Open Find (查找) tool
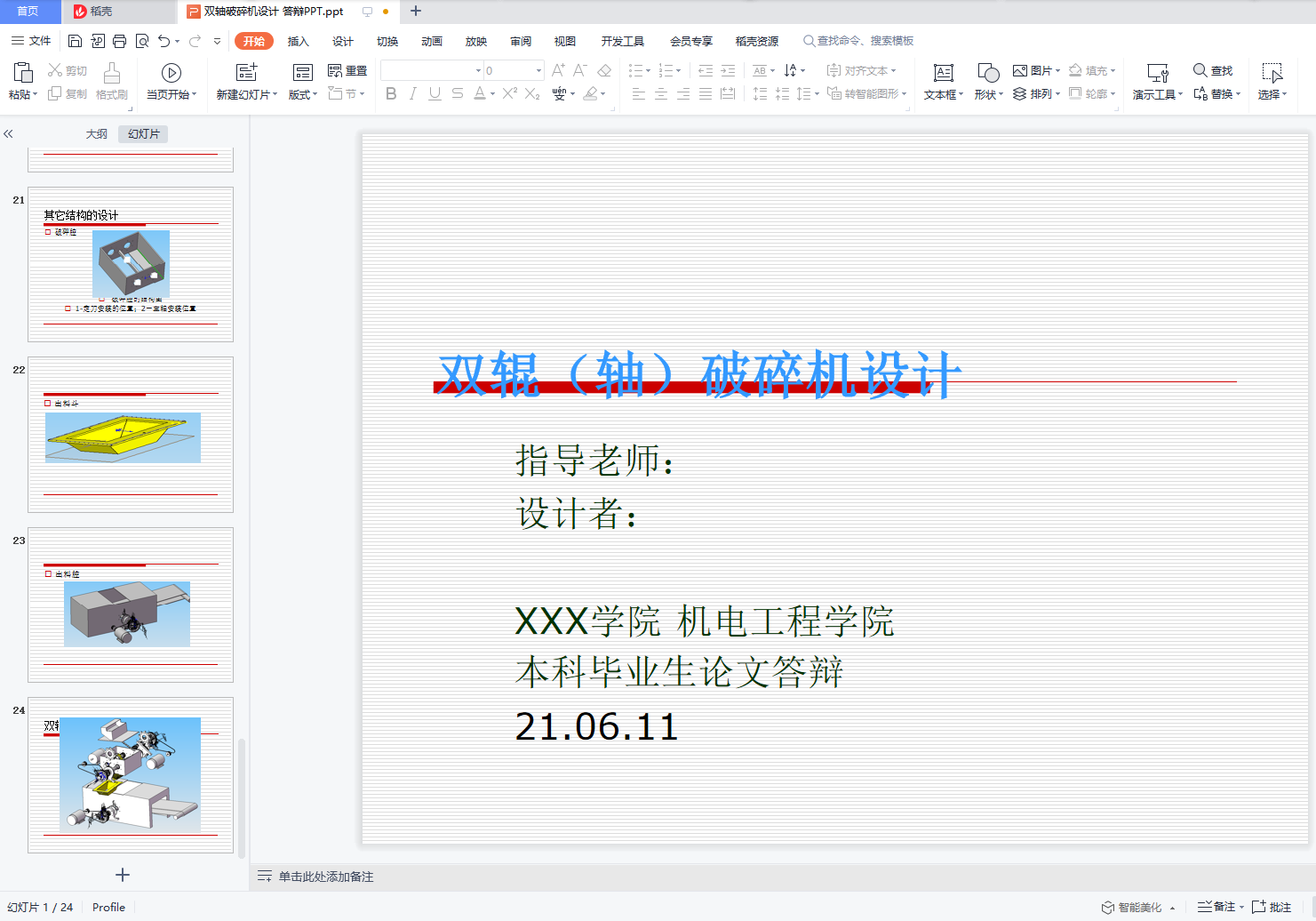 1213,71
